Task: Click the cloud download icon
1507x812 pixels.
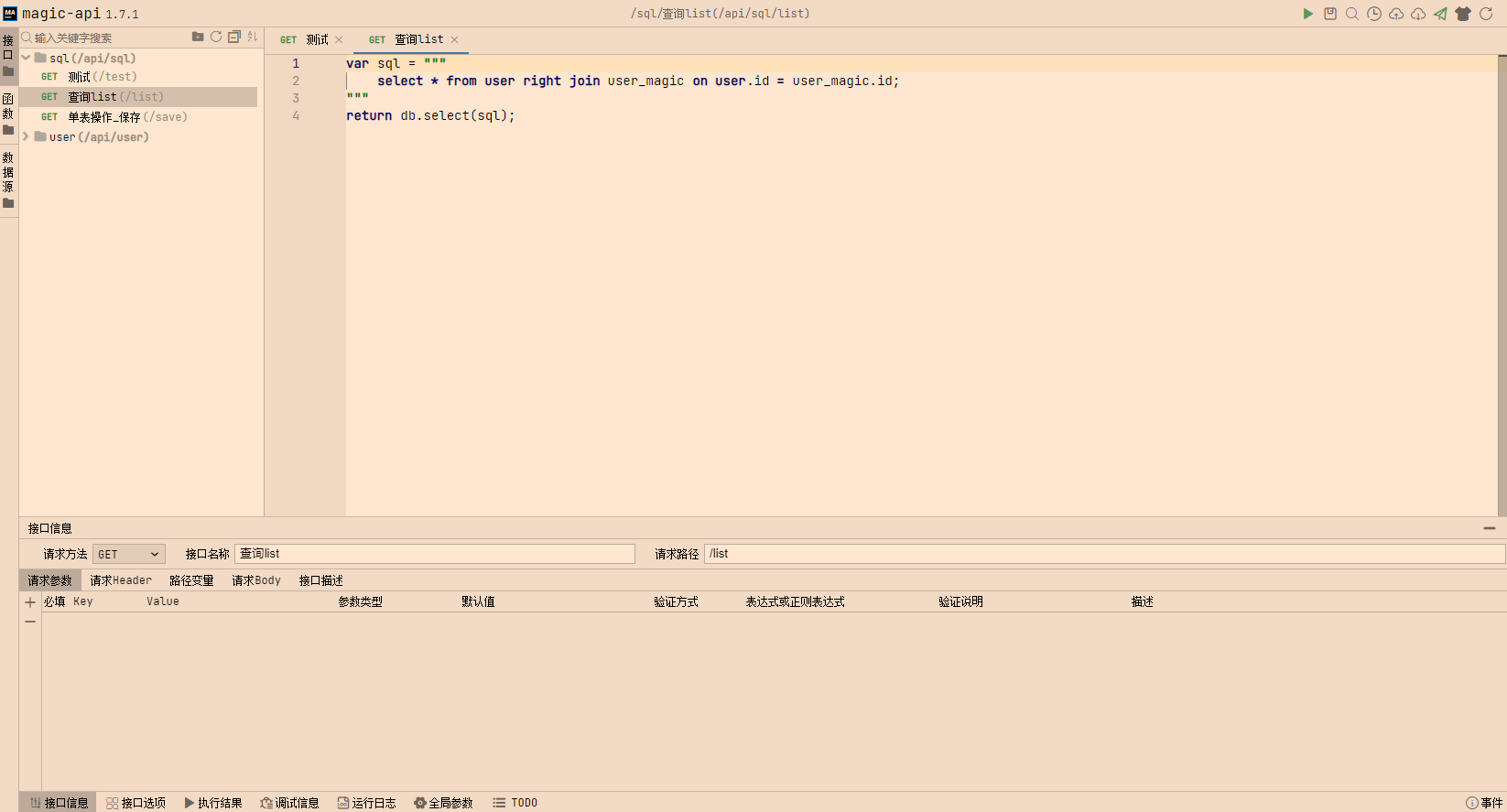Action: click(1418, 14)
